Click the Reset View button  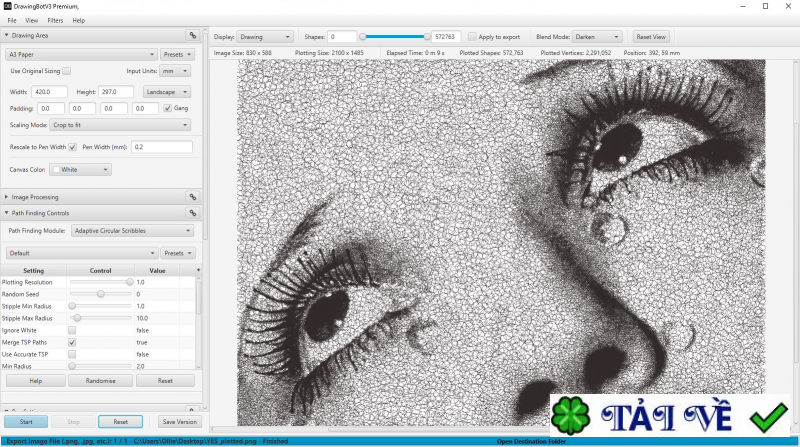[651, 36]
